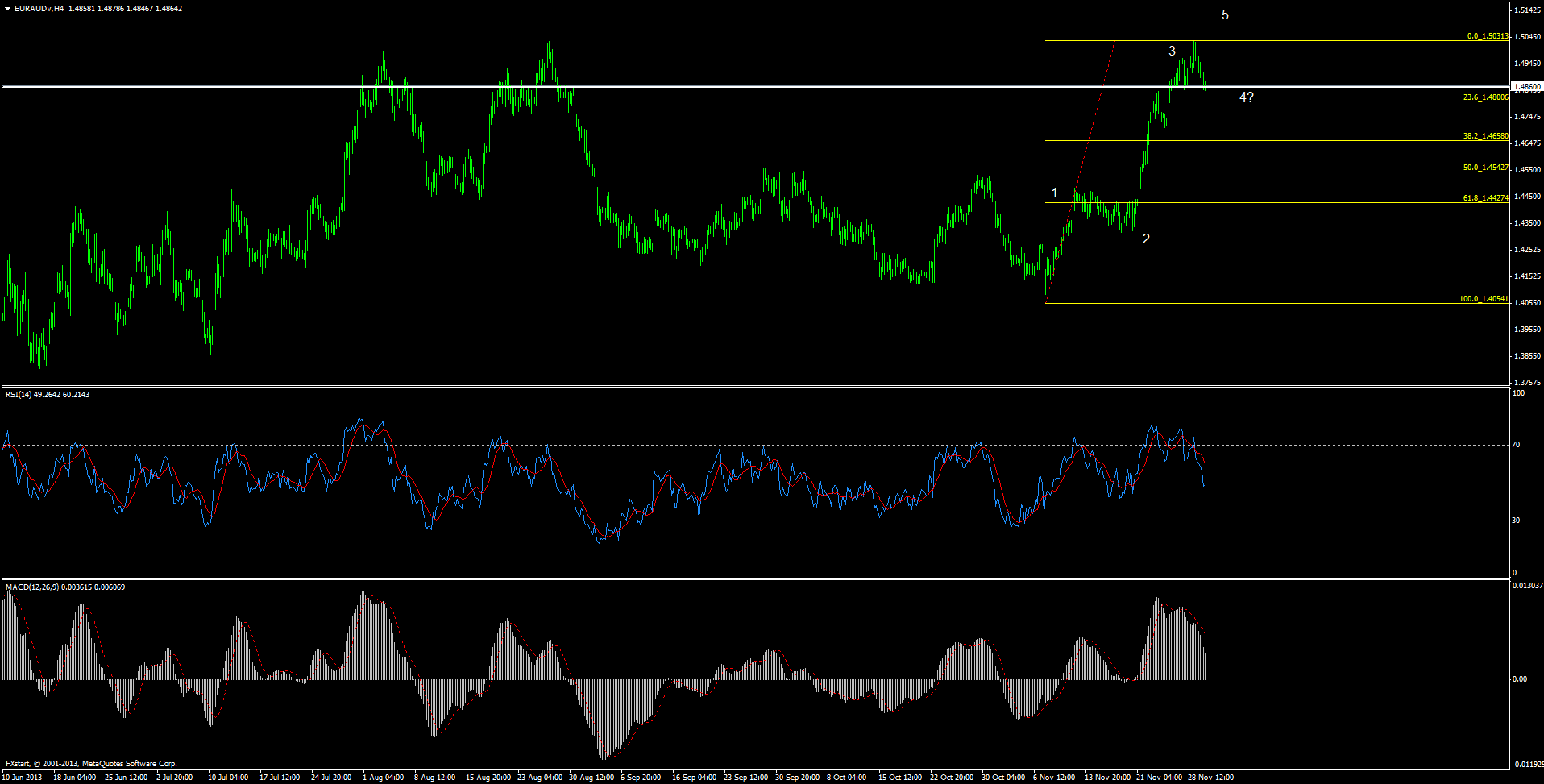This screenshot has height=784, width=1544.
Task: Click the price scale value 1.46475
Action: [x=1528, y=143]
